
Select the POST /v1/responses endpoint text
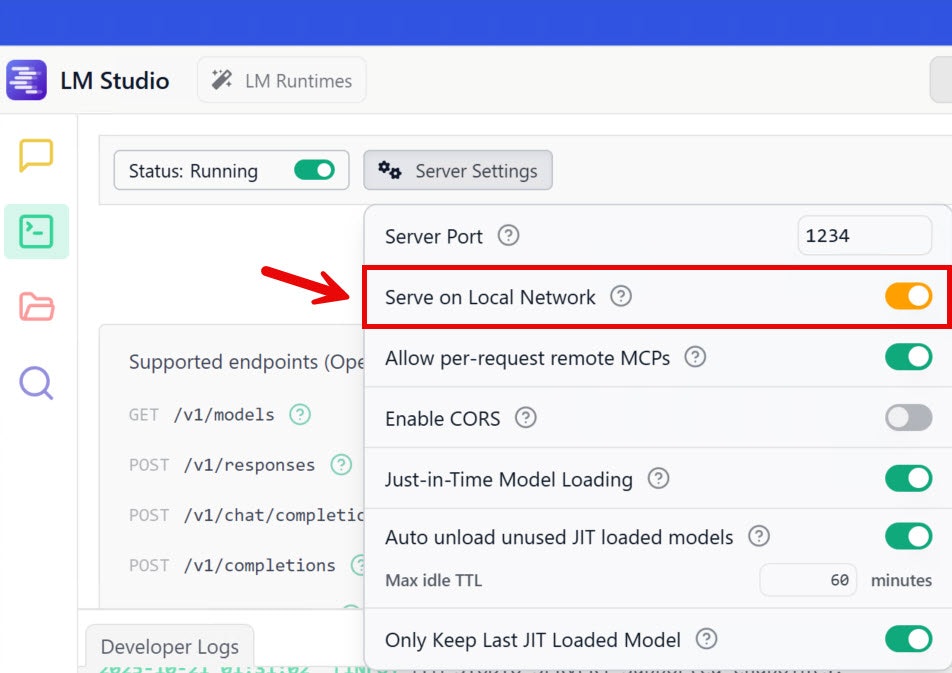click(x=222, y=465)
